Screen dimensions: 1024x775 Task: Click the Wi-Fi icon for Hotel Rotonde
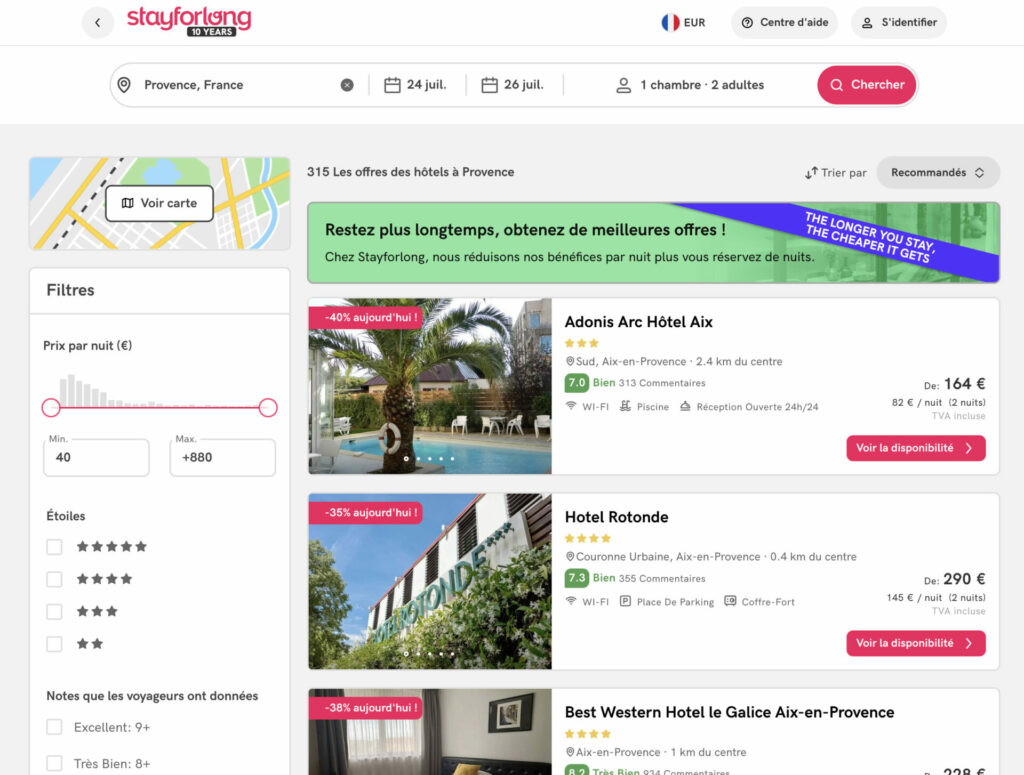[571, 601]
